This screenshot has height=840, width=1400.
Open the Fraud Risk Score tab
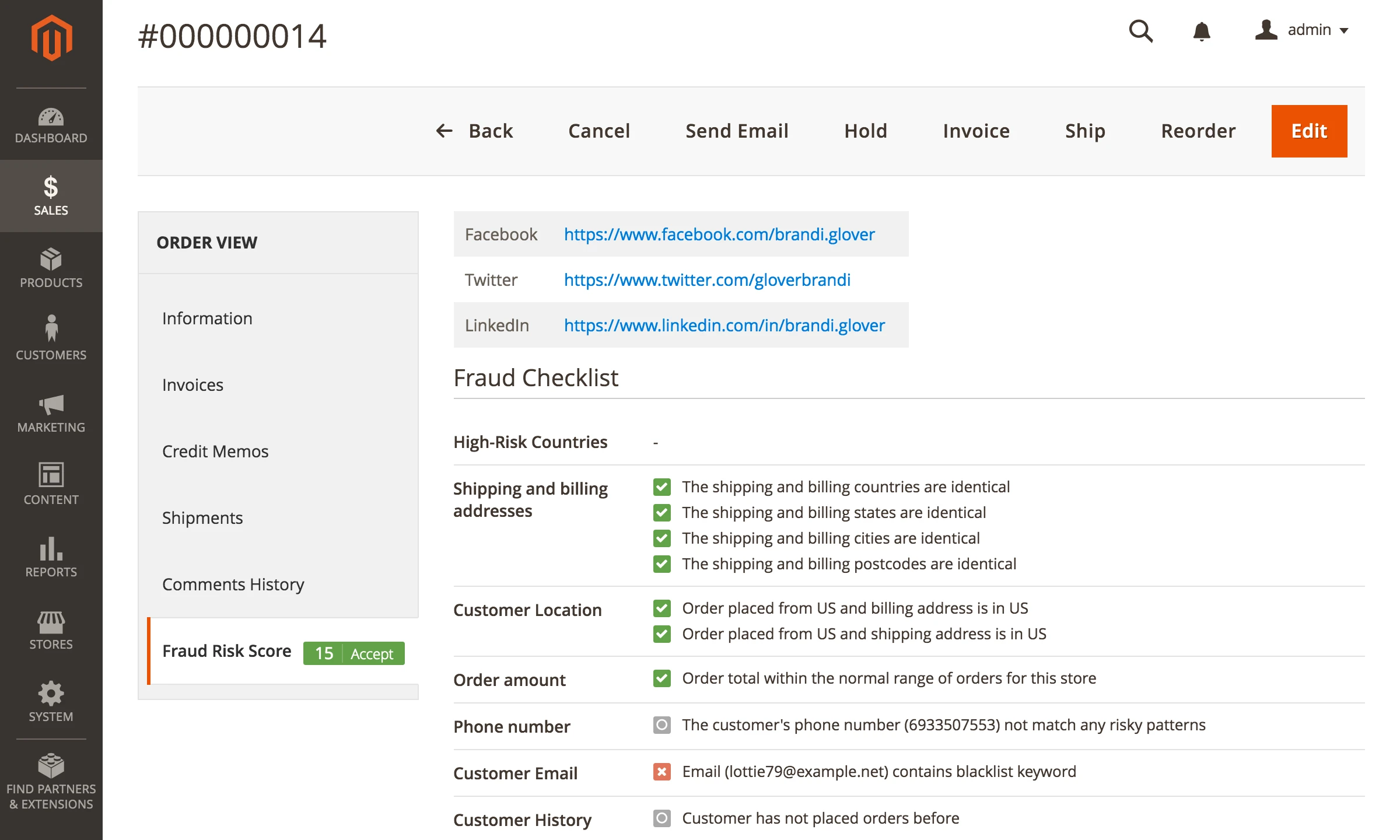point(227,651)
